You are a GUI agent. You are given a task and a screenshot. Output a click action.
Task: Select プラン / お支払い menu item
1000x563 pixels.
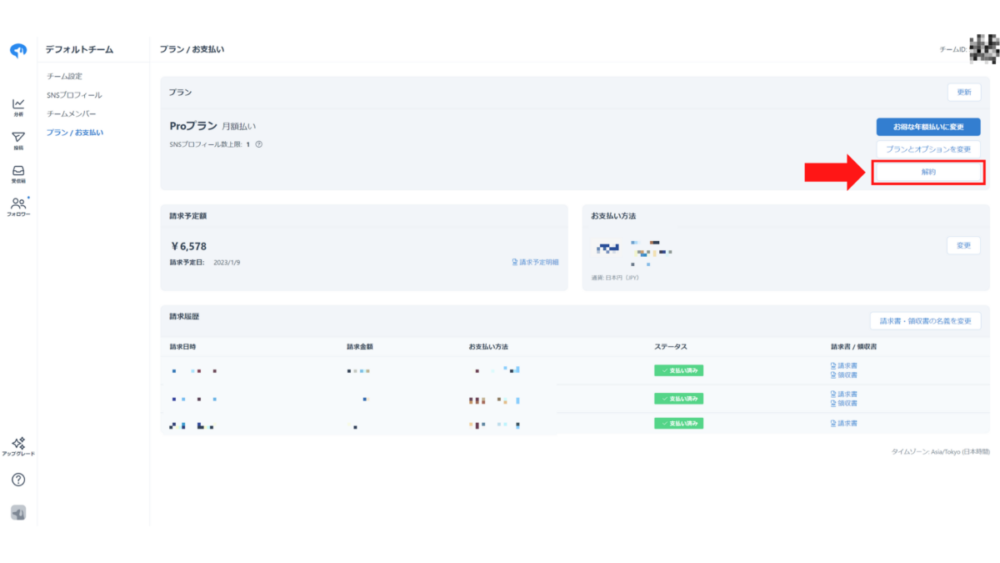pos(75,133)
